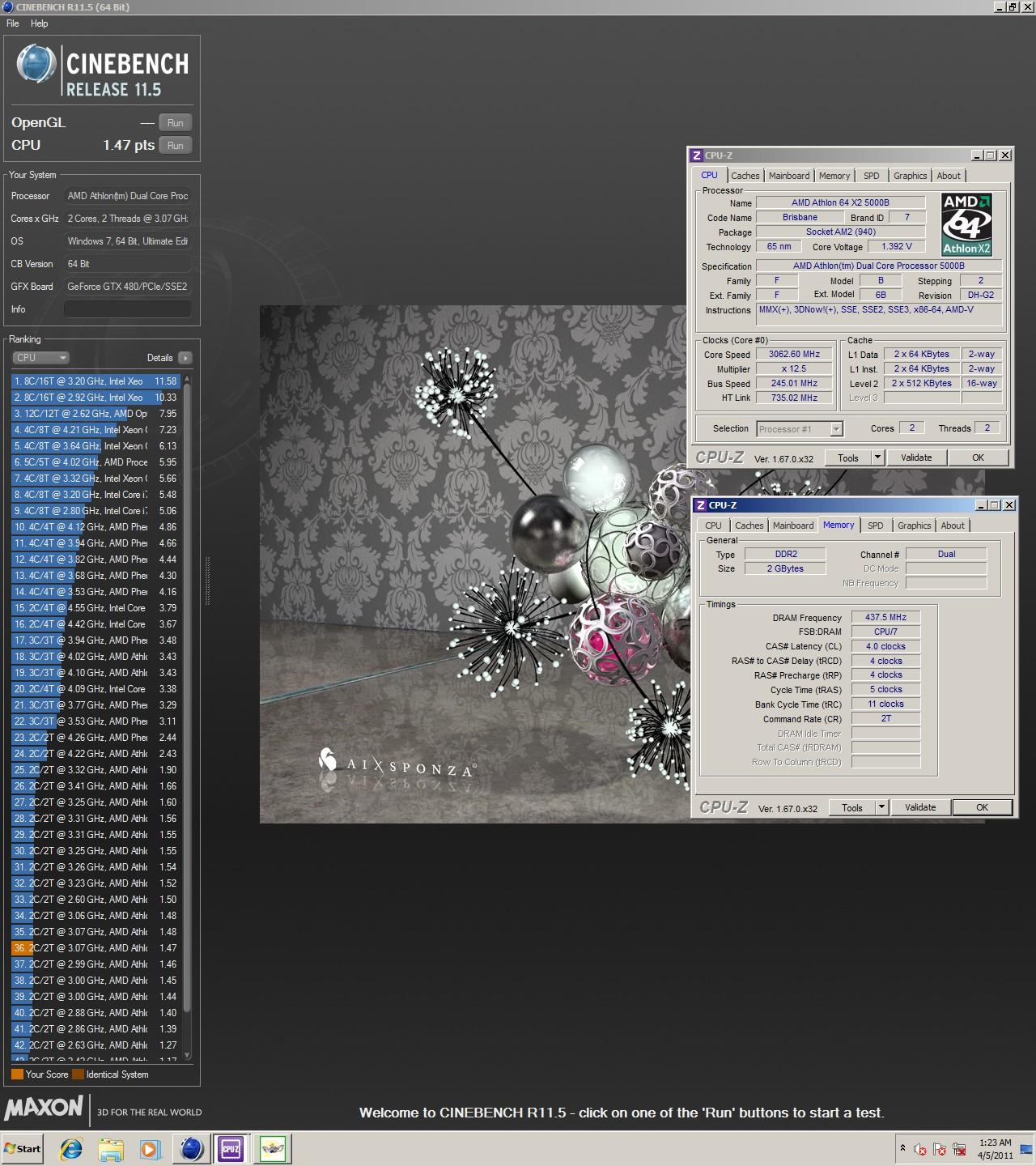Run the CPU benchmark
The image size is (1036, 1166).
[x=175, y=145]
